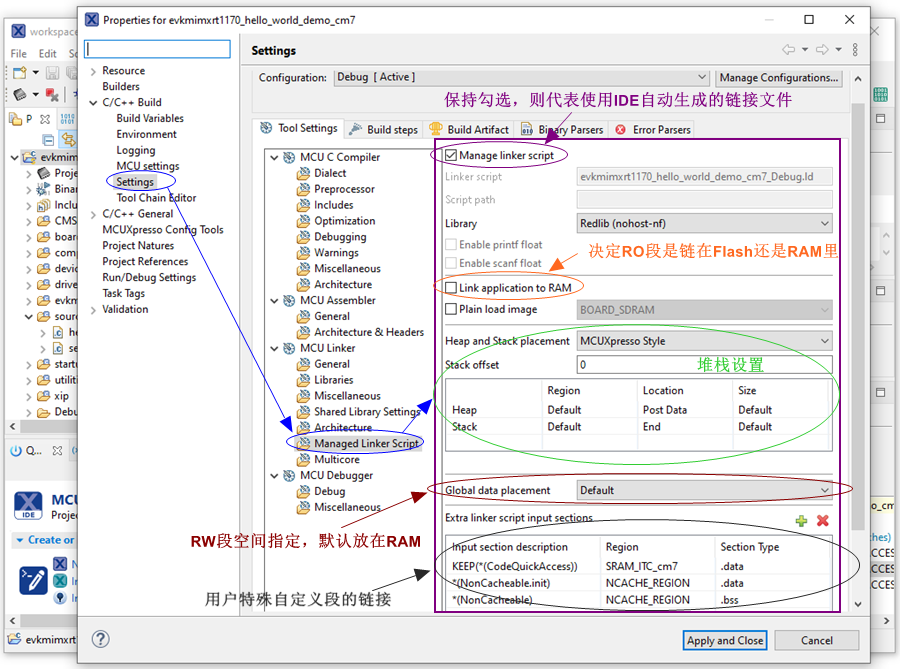
Task: Open Global data placement dropdown
Action: pyautogui.click(x=704, y=491)
